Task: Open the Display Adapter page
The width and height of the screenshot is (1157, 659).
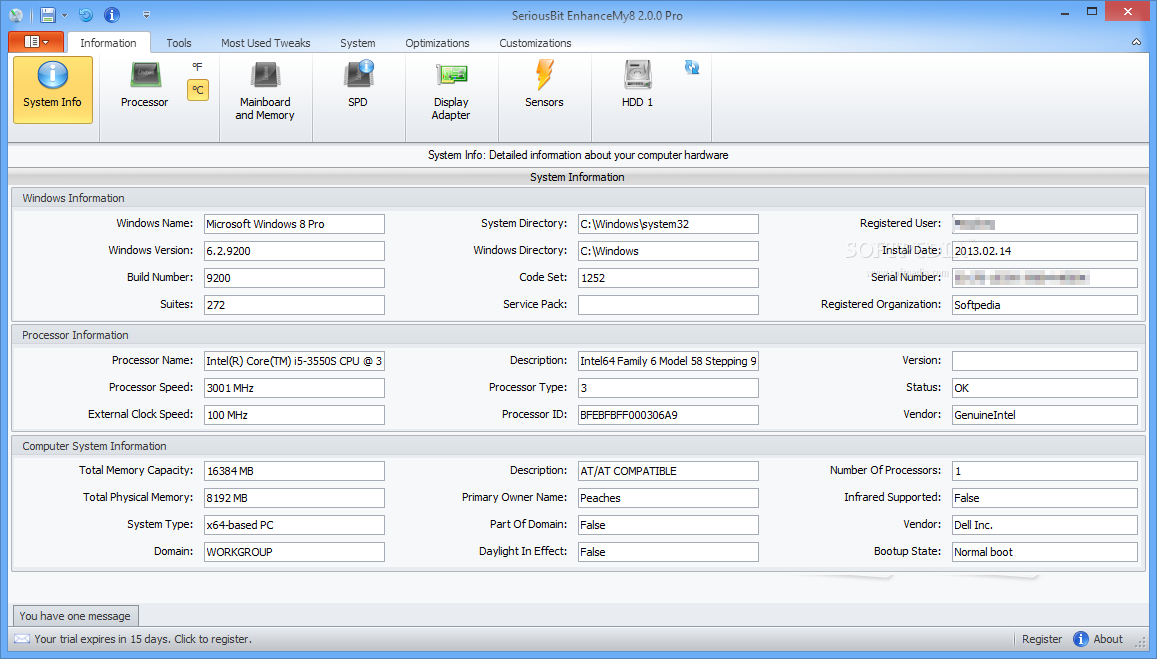Action: (x=451, y=91)
